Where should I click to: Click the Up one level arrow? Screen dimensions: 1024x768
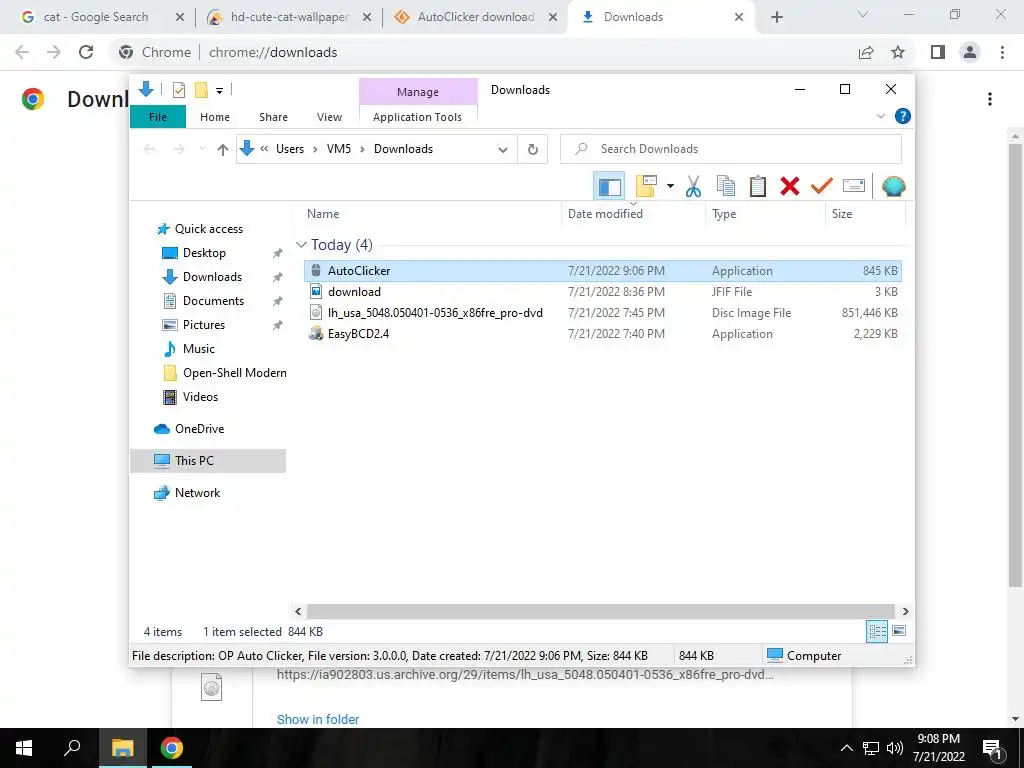coord(223,150)
